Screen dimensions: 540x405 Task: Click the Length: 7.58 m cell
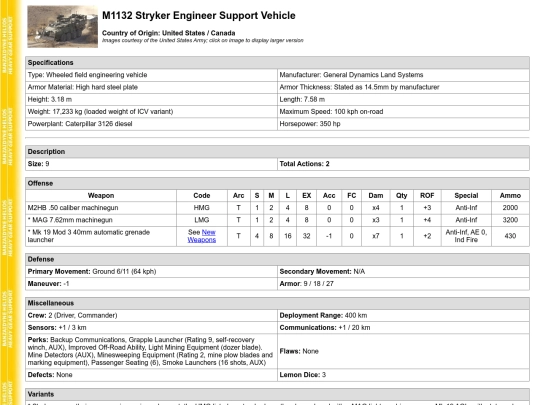point(403,100)
